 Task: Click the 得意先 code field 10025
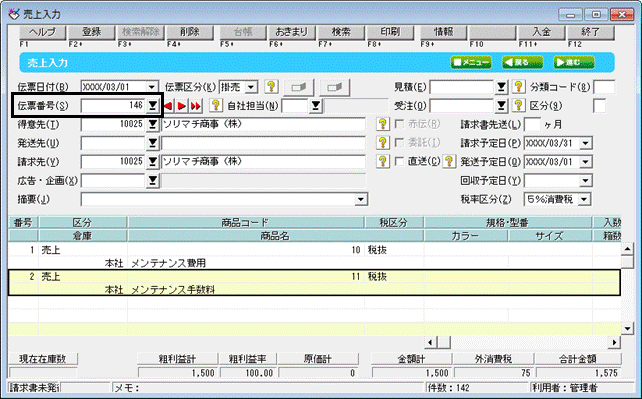coord(113,124)
